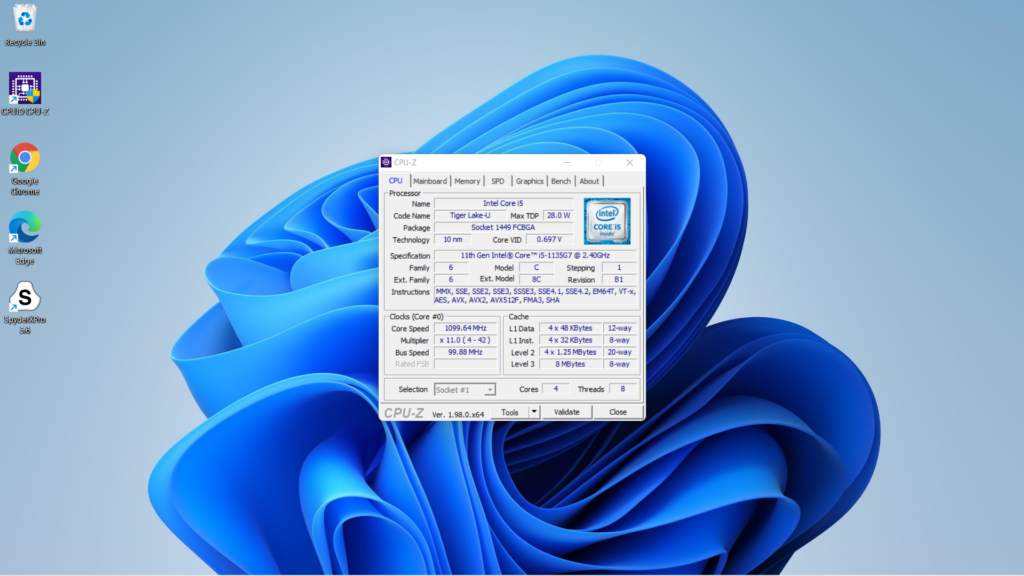The height and width of the screenshot is (576, 1024).
Task: Open the Memory tab
Action: pos(467,182)
